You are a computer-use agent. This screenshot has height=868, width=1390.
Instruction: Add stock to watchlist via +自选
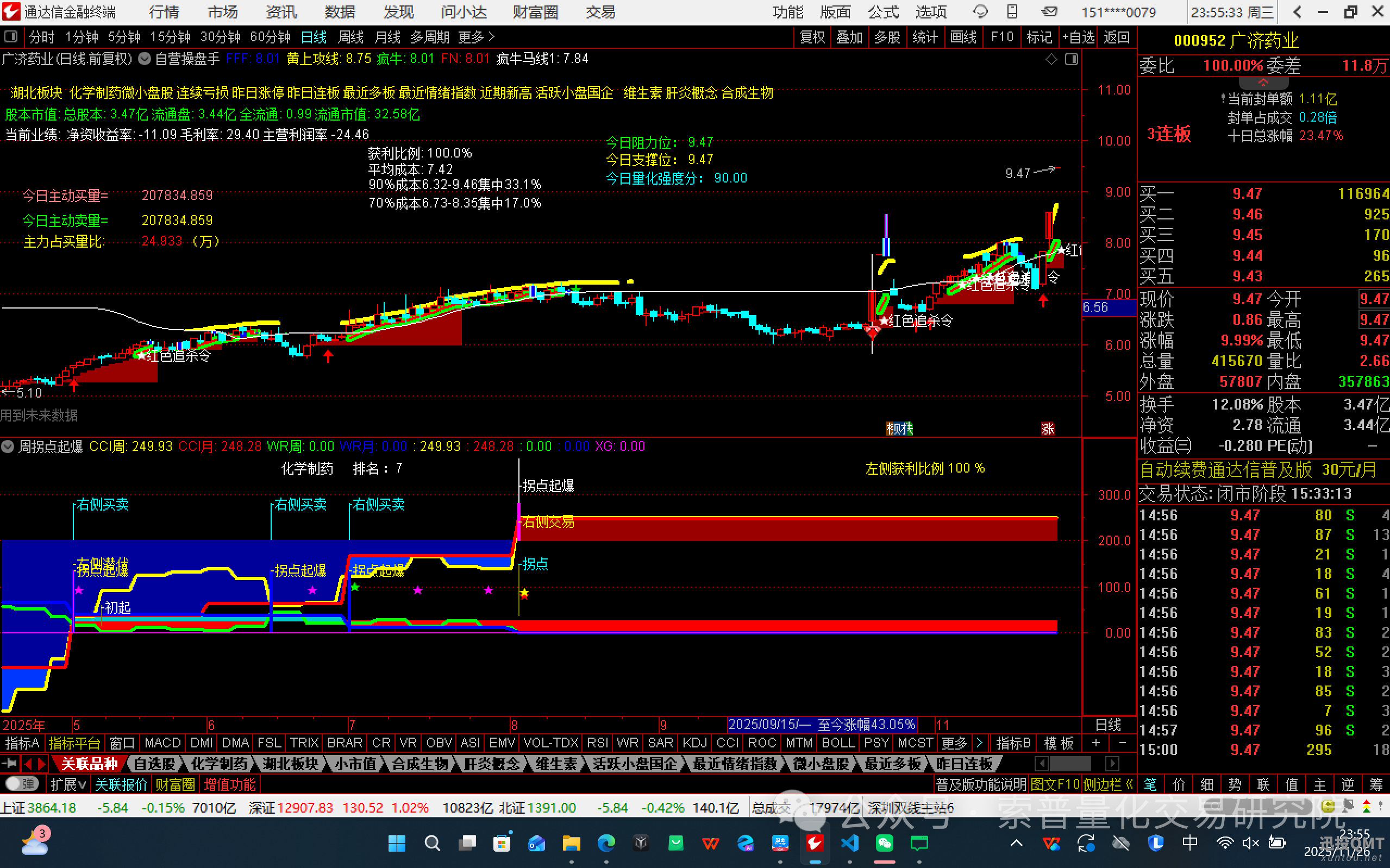1078,37
